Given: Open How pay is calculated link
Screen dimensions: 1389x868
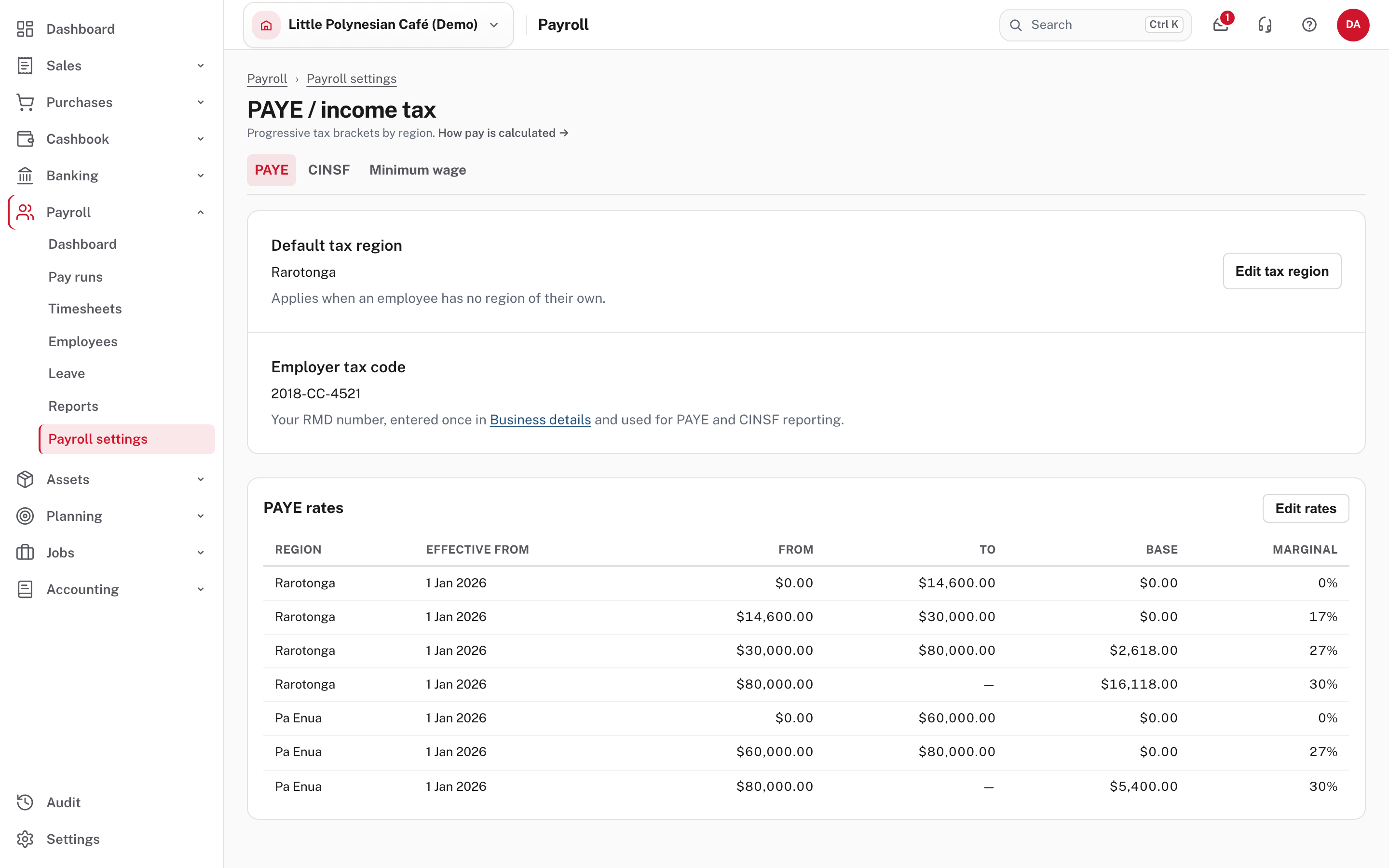Looking at the screenshot, I should 503,133.
